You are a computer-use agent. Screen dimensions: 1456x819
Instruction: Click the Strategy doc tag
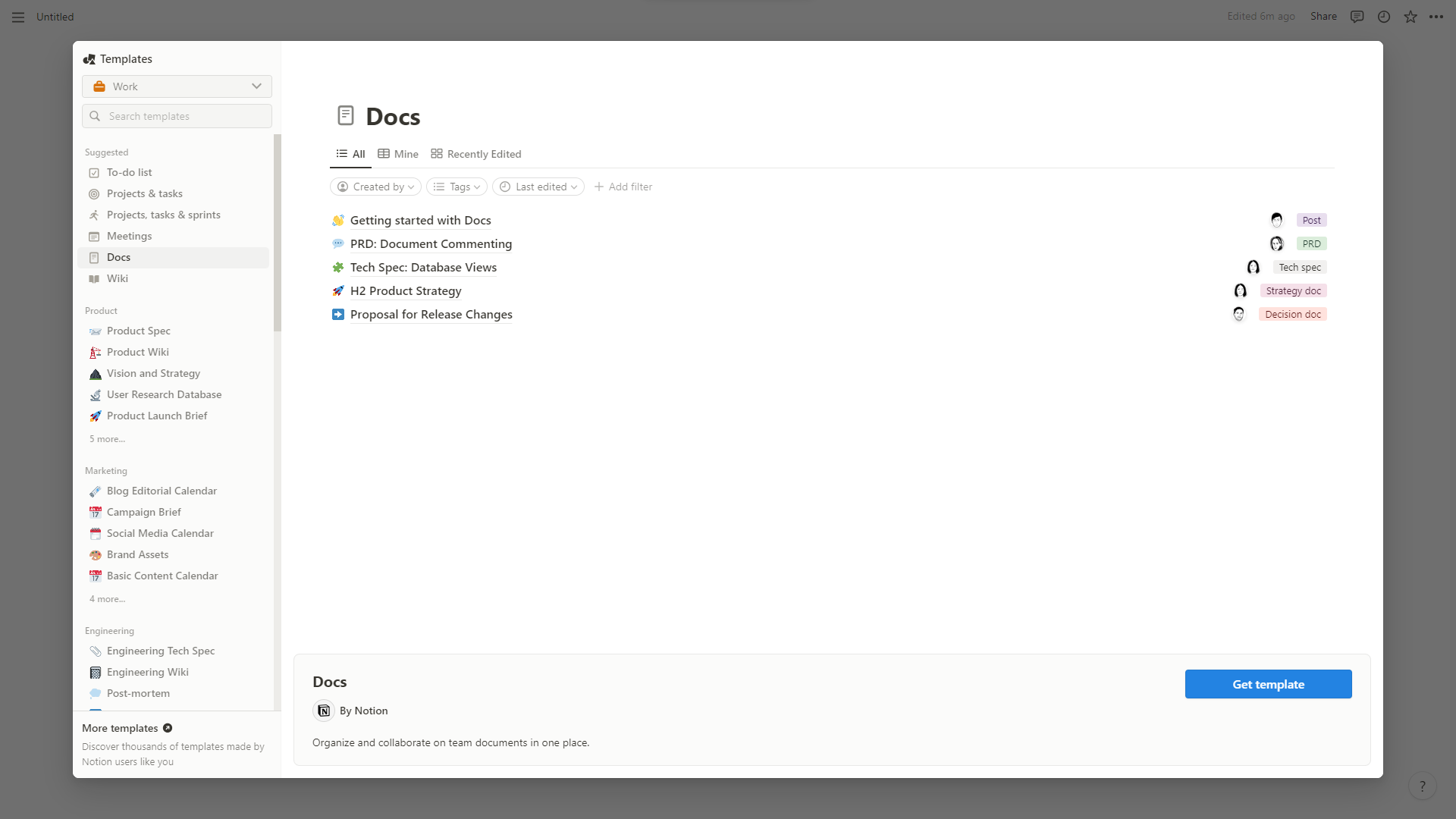1293,291
